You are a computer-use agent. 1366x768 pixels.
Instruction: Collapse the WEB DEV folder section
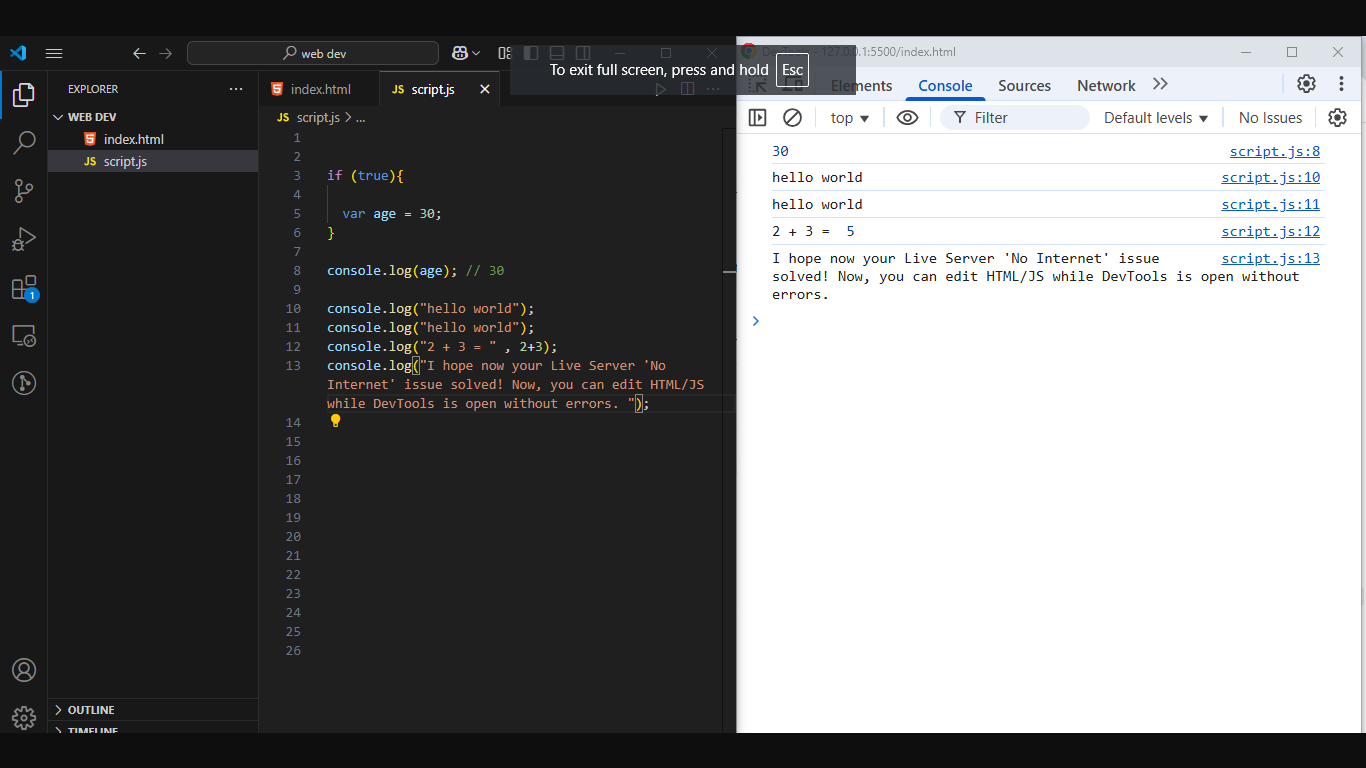[153, 117]
